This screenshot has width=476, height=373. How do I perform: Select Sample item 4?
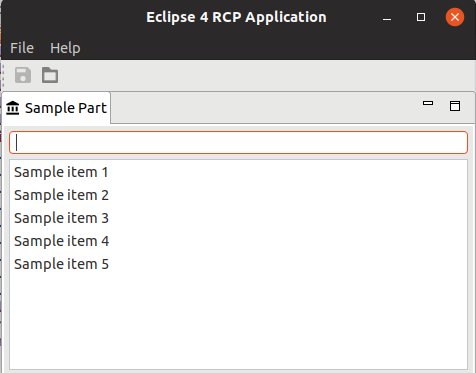pos(238,241)
